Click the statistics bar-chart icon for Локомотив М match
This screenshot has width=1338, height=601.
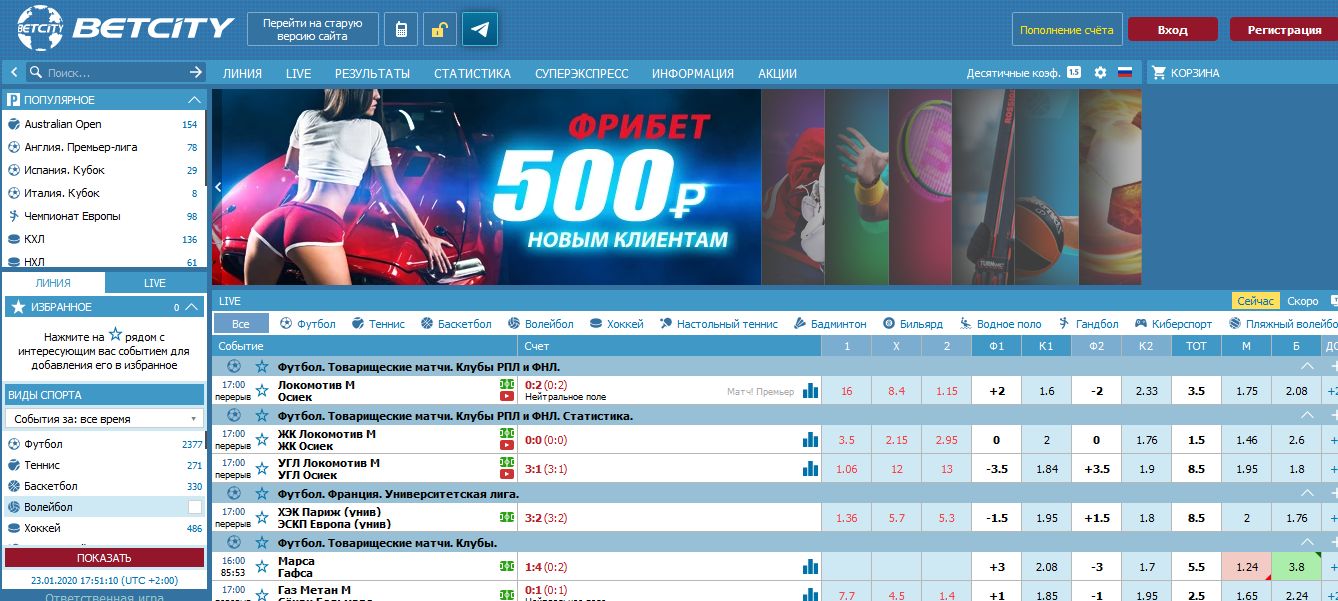pyautogui.click(x=811, y=390)
